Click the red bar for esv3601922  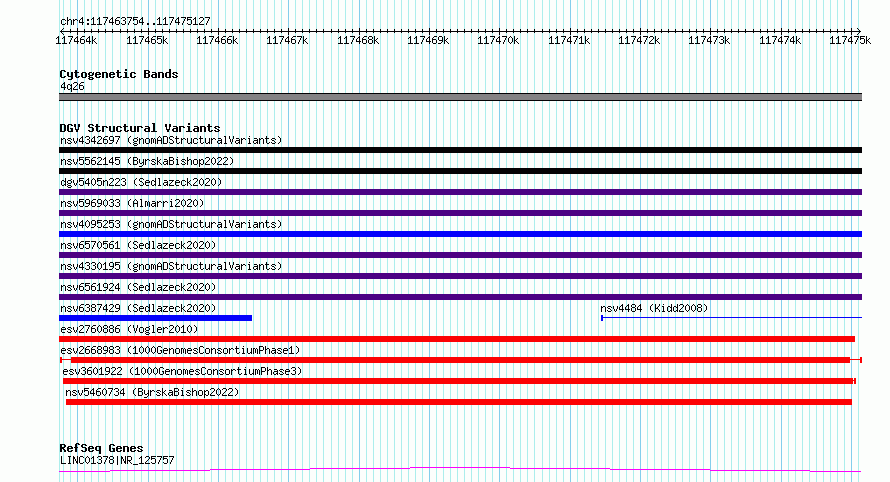459,381
